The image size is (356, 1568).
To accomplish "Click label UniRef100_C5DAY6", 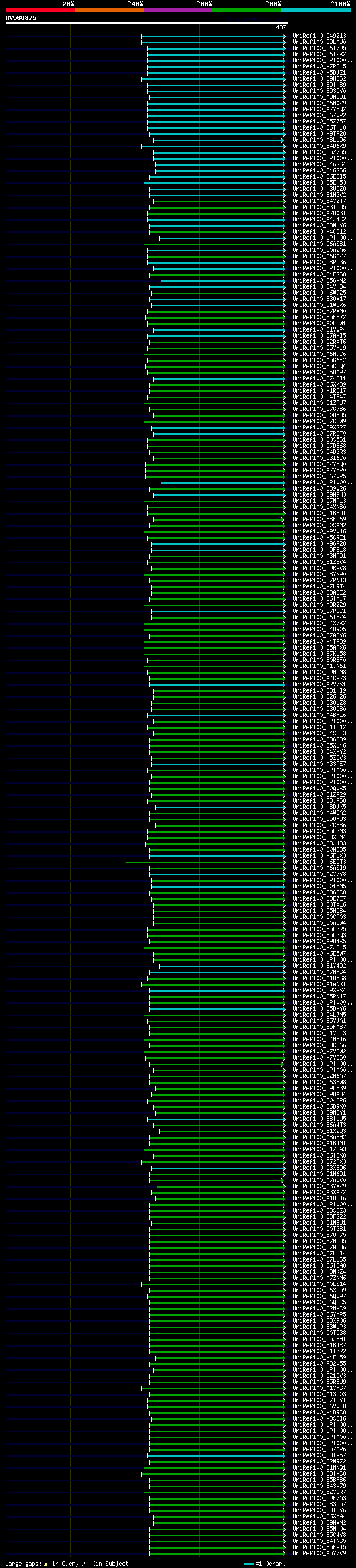I will click(x=319, y=1008).
